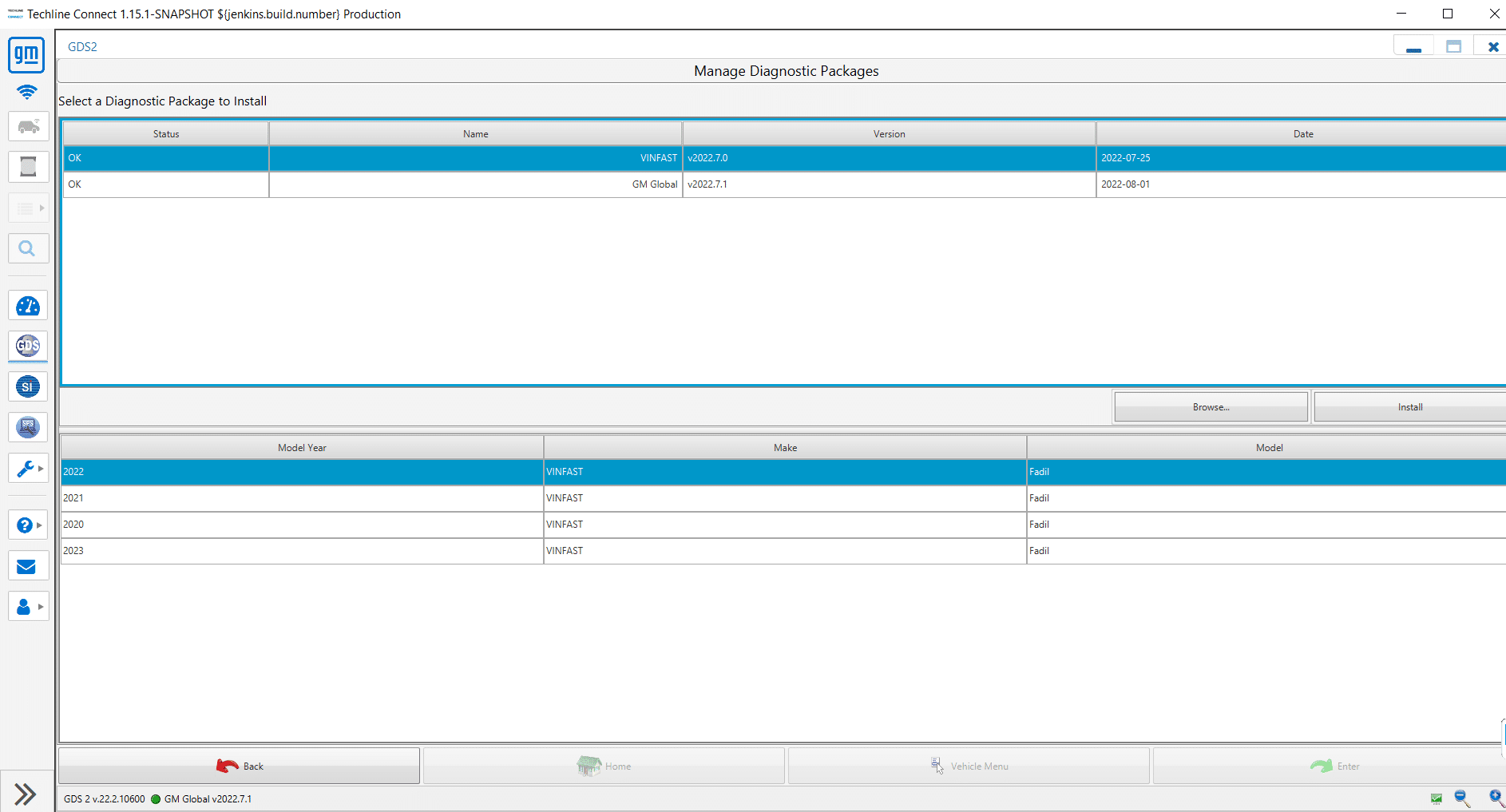Click the Browse... button

pyautogui.click(x=1211, y=407)
